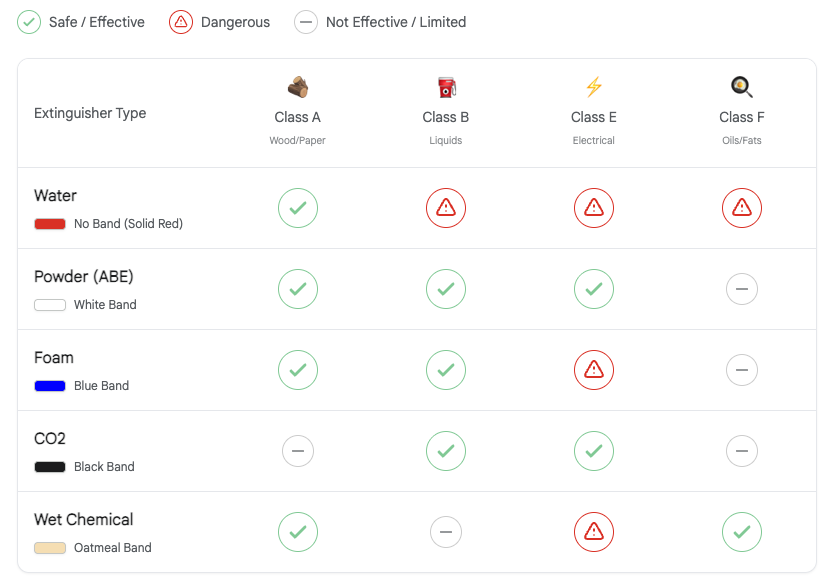The height and width of the screenshot is (587, 833).
Task: Click the Class E lightning bolt icon
Action: coord(594,87)
